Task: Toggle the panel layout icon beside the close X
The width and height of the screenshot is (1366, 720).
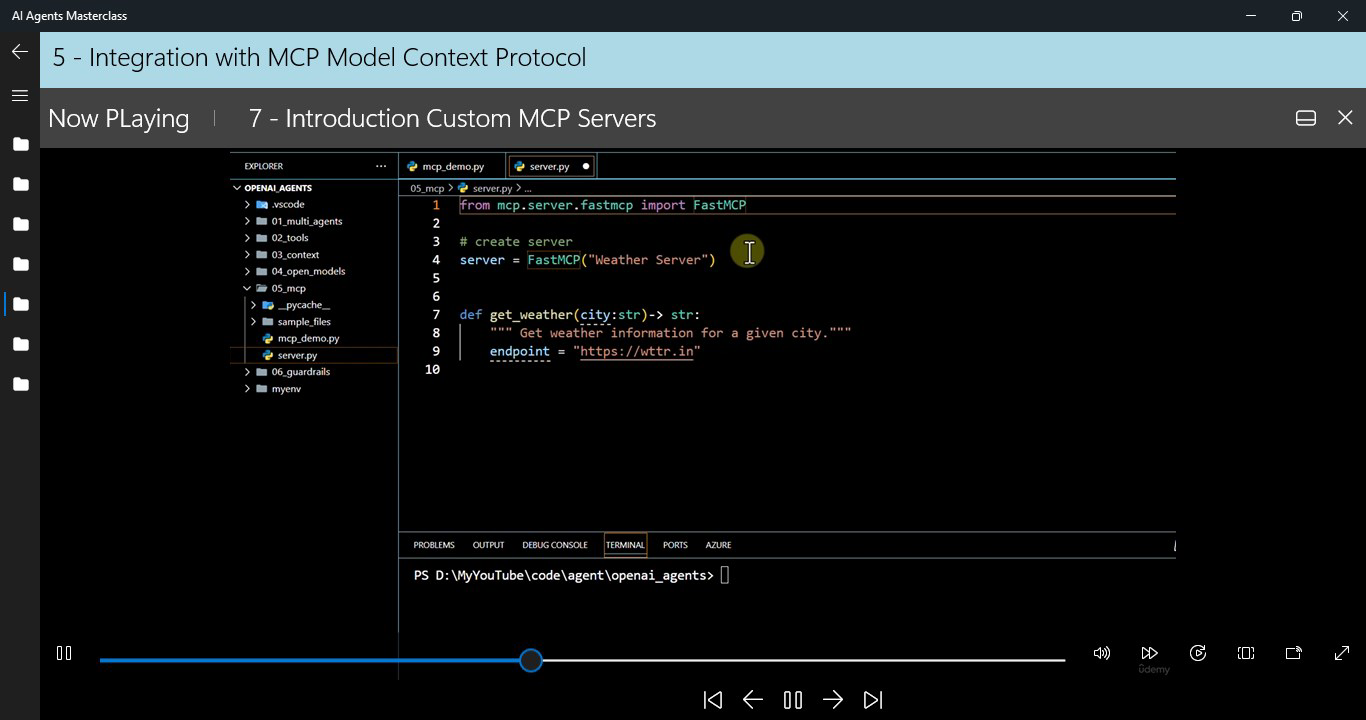Action: [1305, 118]
